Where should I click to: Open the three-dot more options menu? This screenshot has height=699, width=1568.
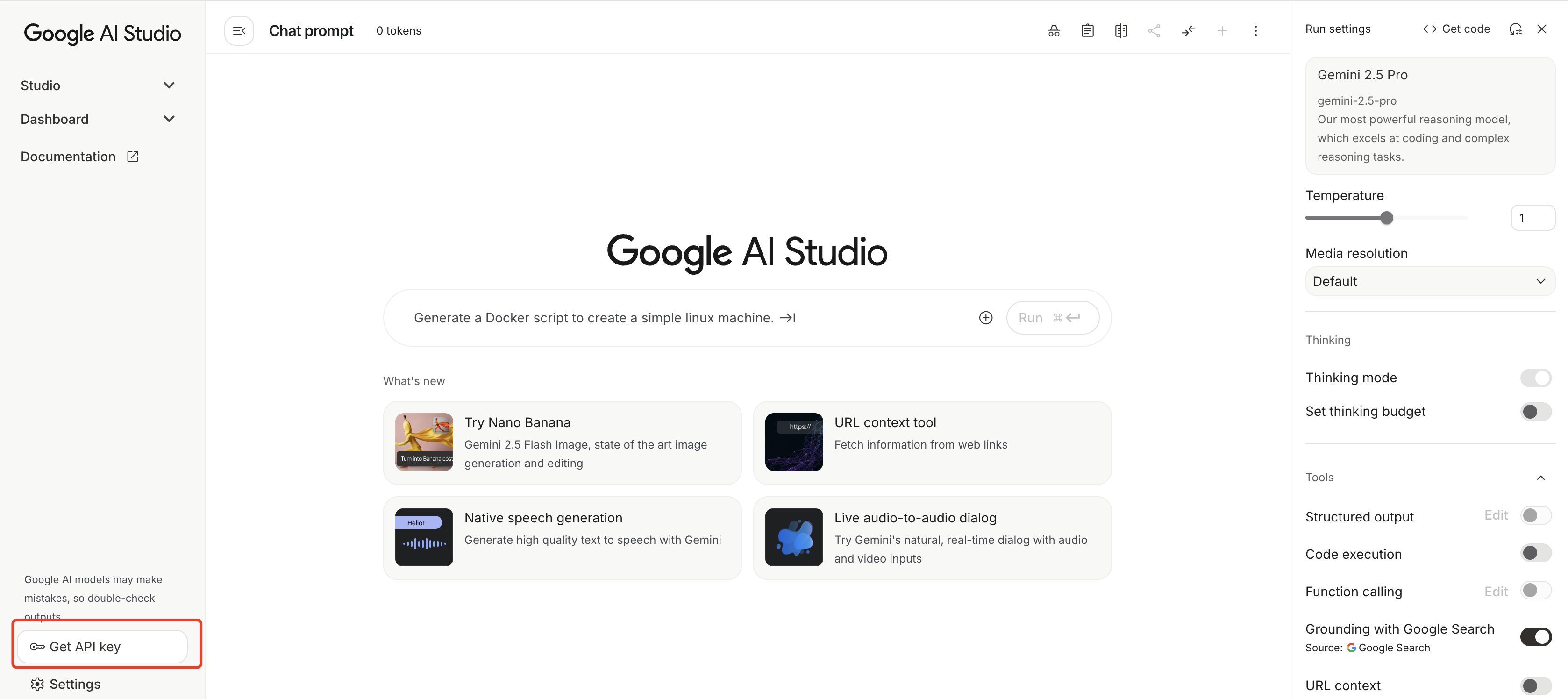[x=1255, y=30]
